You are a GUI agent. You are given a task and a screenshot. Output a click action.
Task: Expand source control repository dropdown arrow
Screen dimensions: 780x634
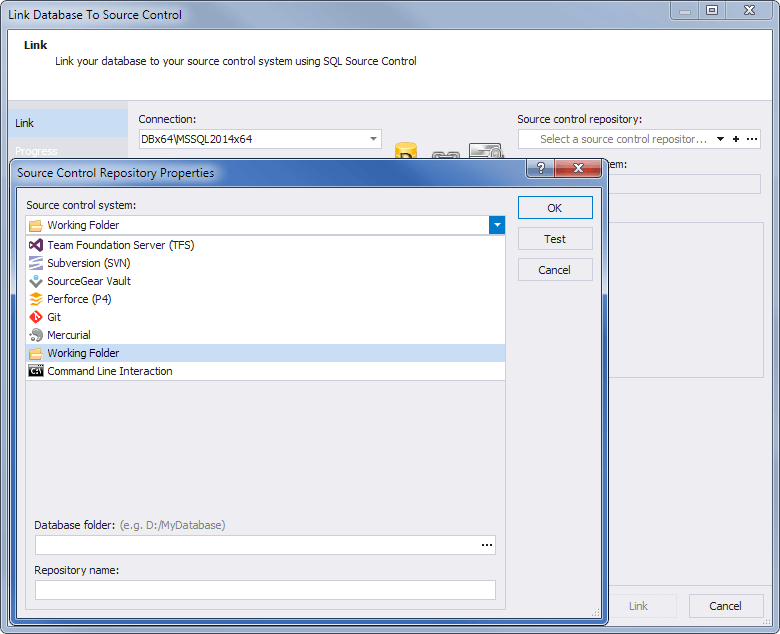click(x=720, y=139)
